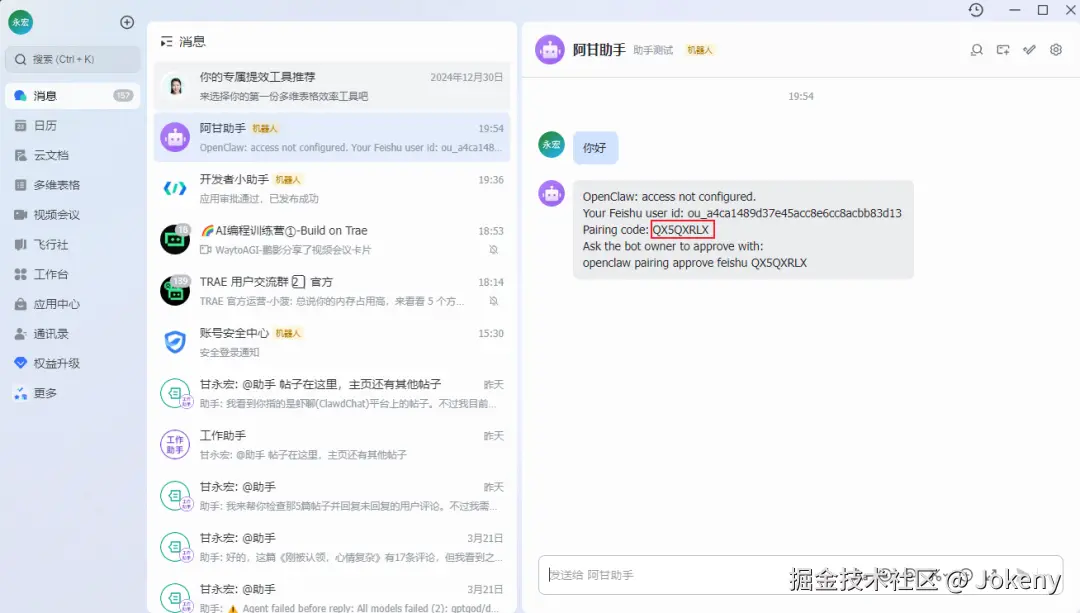Click the muted bell icon on TRAE 用户交流群 row
The width and height of the screenshot is (1080, 613).
[x=494, y=301]
